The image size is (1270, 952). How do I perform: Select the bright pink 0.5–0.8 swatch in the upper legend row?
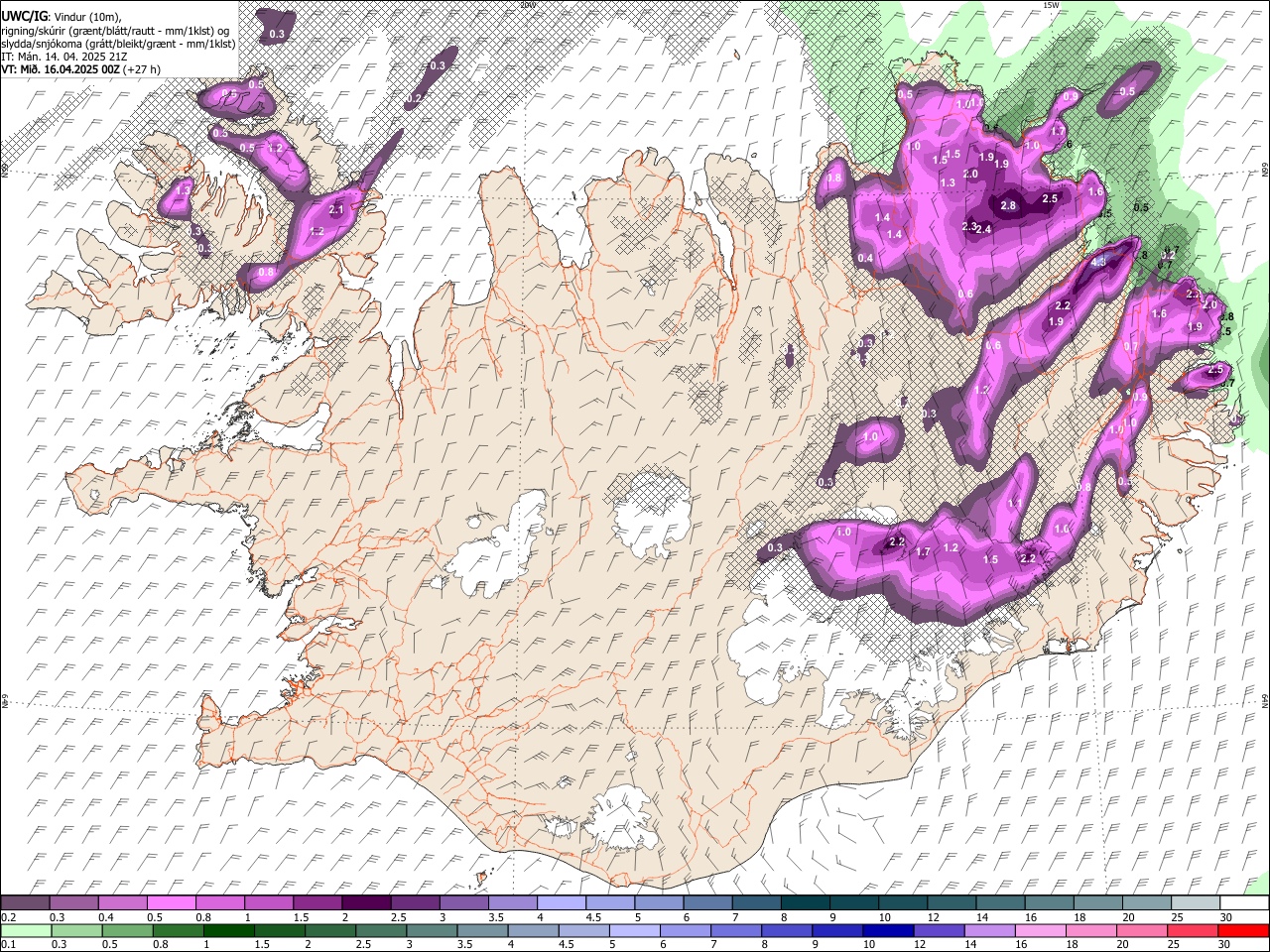pos(171,902)
